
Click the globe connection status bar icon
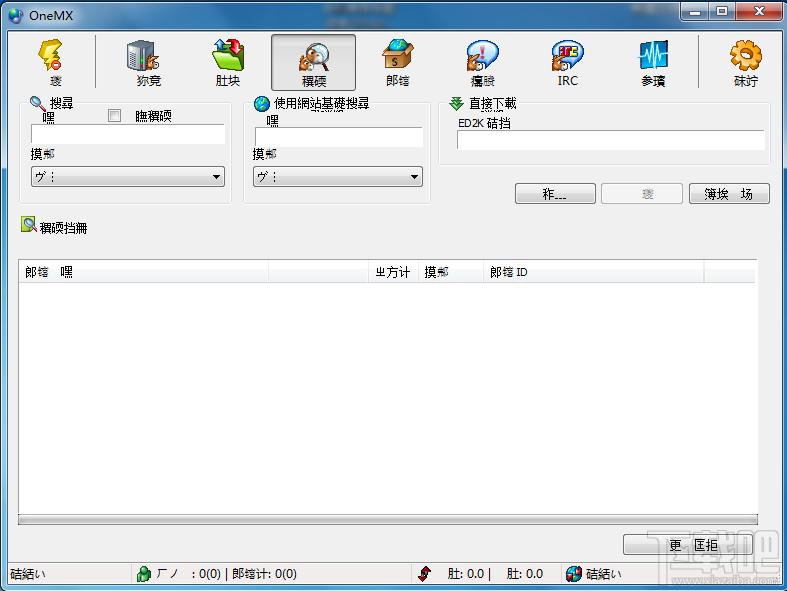click(574, 573)
